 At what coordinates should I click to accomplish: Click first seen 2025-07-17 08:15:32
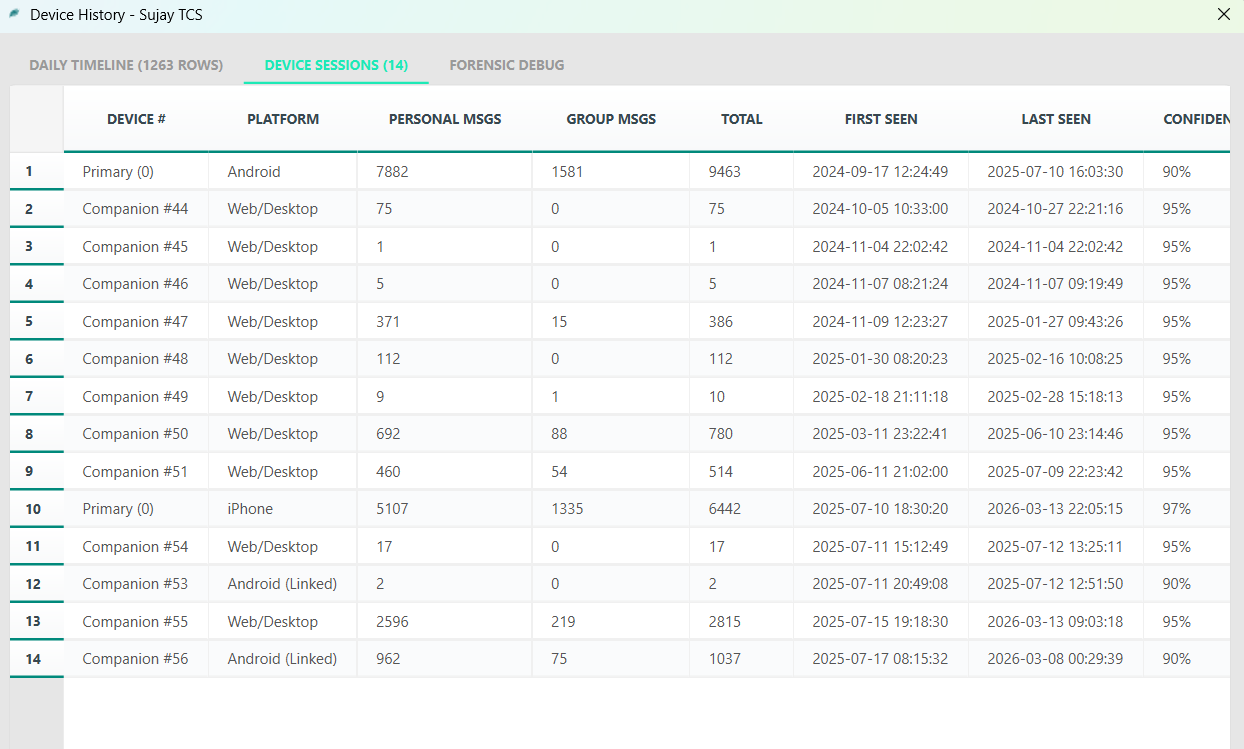(881, 659)
